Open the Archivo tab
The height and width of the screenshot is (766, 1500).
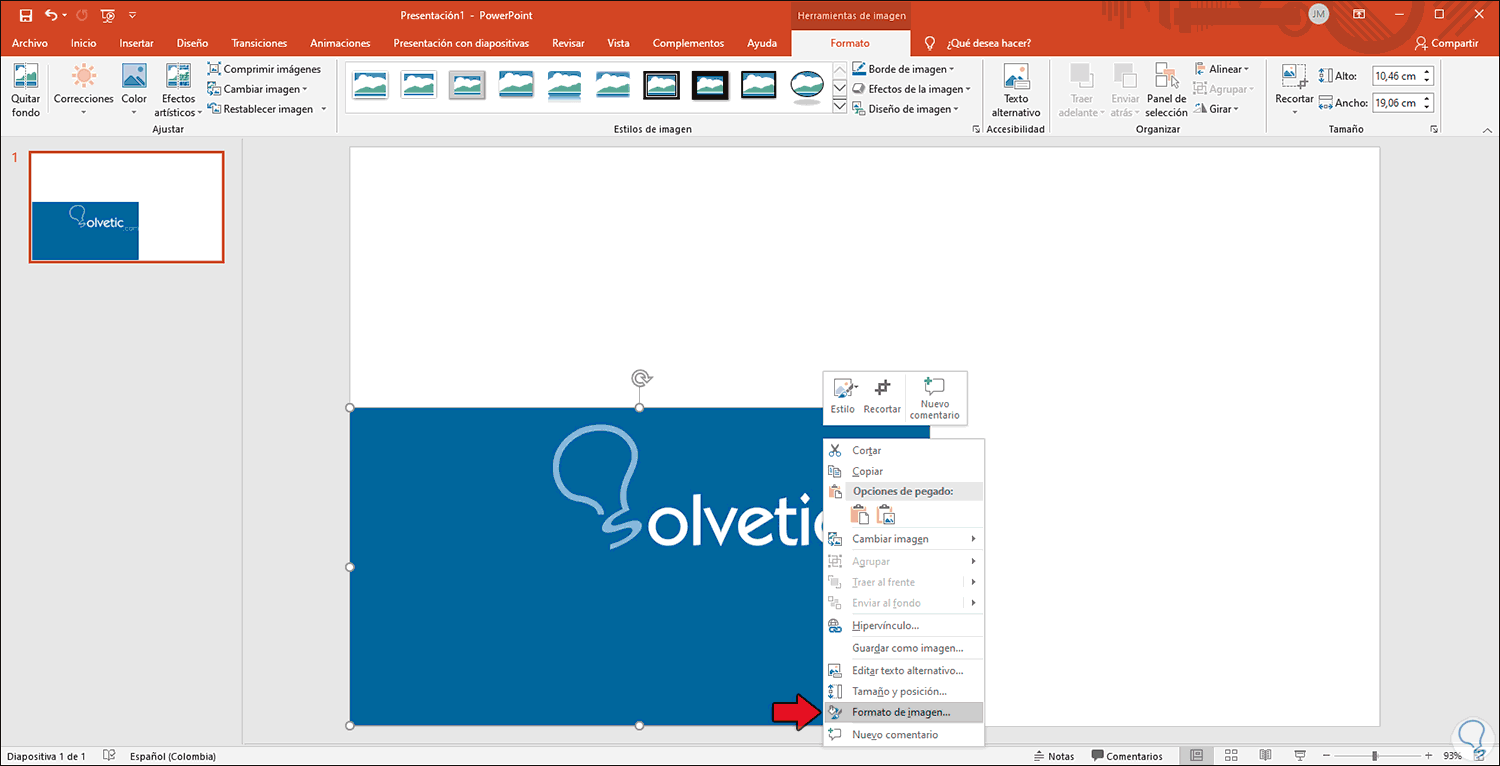(30, 43)
